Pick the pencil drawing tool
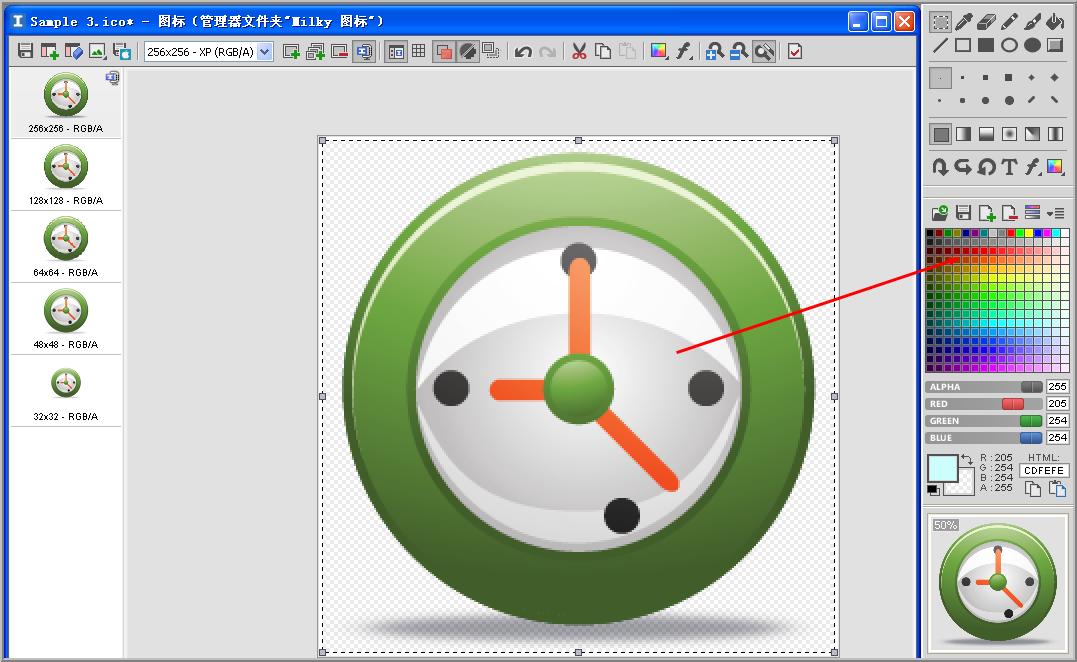This screenshot has height=662, width=1077. [1010, 21]
